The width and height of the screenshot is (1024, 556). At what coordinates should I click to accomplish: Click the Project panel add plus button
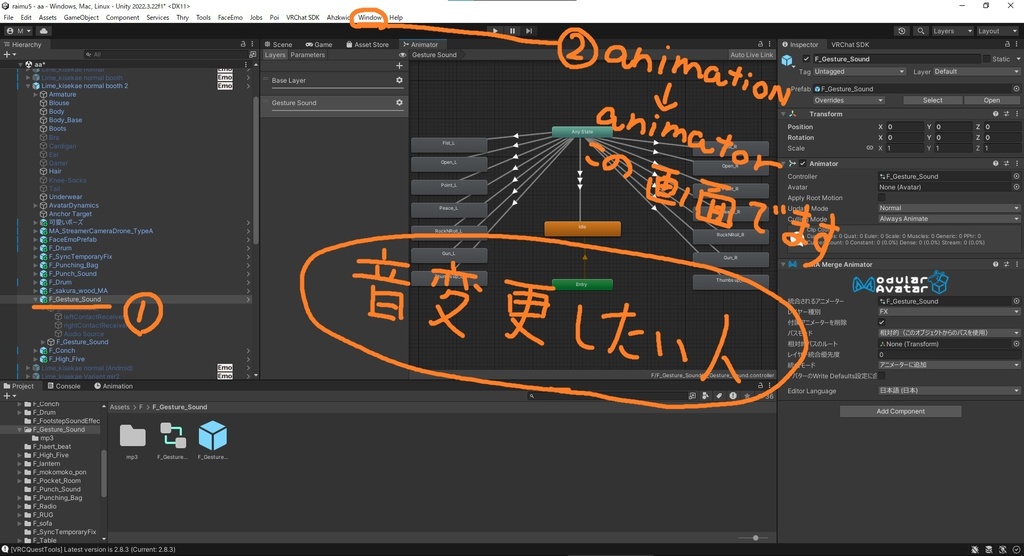tap(8, 396)
